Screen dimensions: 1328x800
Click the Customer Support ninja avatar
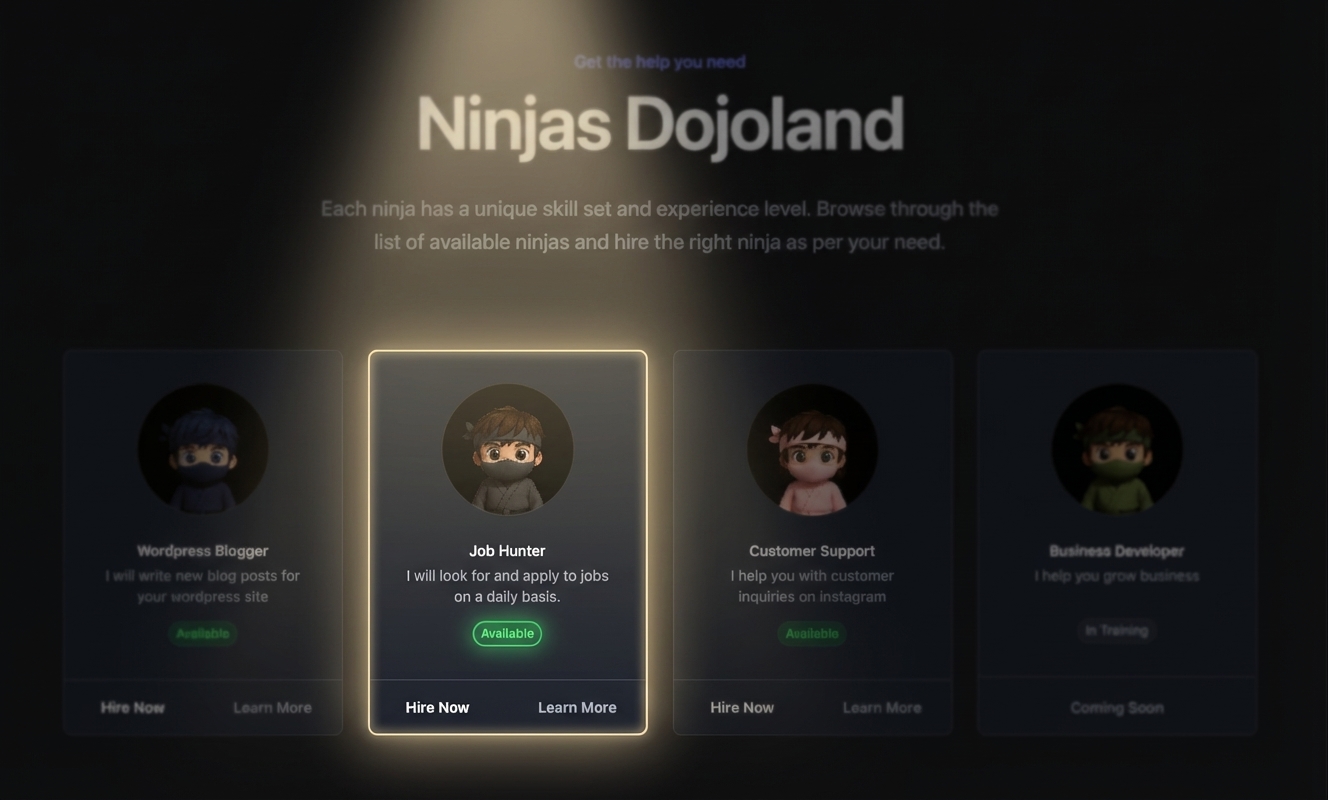pos(812,449)
